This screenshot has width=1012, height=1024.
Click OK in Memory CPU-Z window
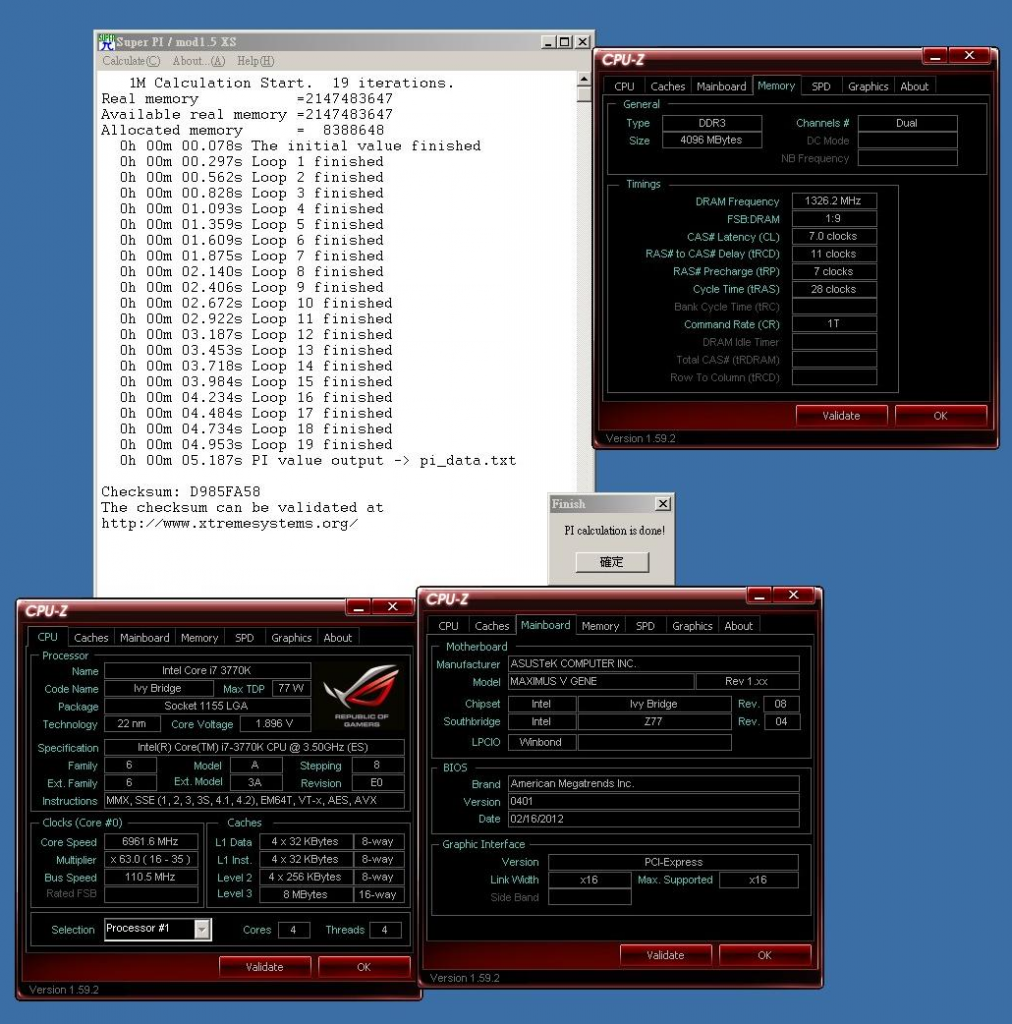pyautogui.click(x=940, y=415)
